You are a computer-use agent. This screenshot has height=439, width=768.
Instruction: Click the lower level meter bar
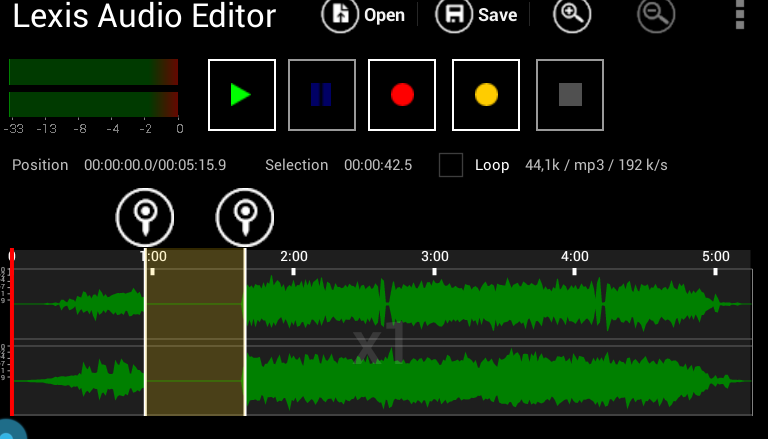tap(94, 104)
